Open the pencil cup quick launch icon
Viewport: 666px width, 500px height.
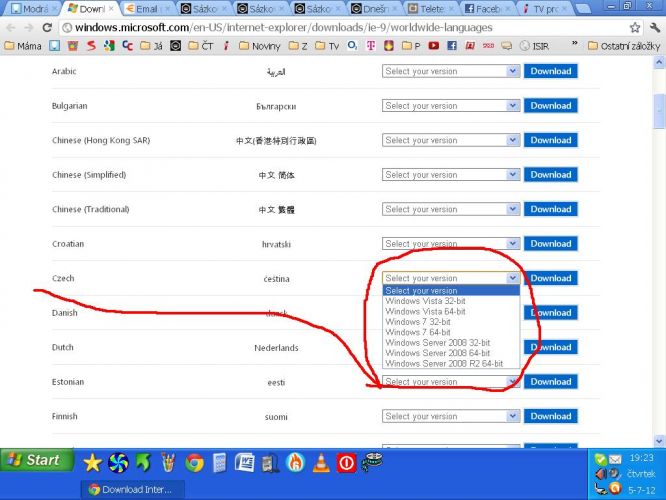point(168,463)
